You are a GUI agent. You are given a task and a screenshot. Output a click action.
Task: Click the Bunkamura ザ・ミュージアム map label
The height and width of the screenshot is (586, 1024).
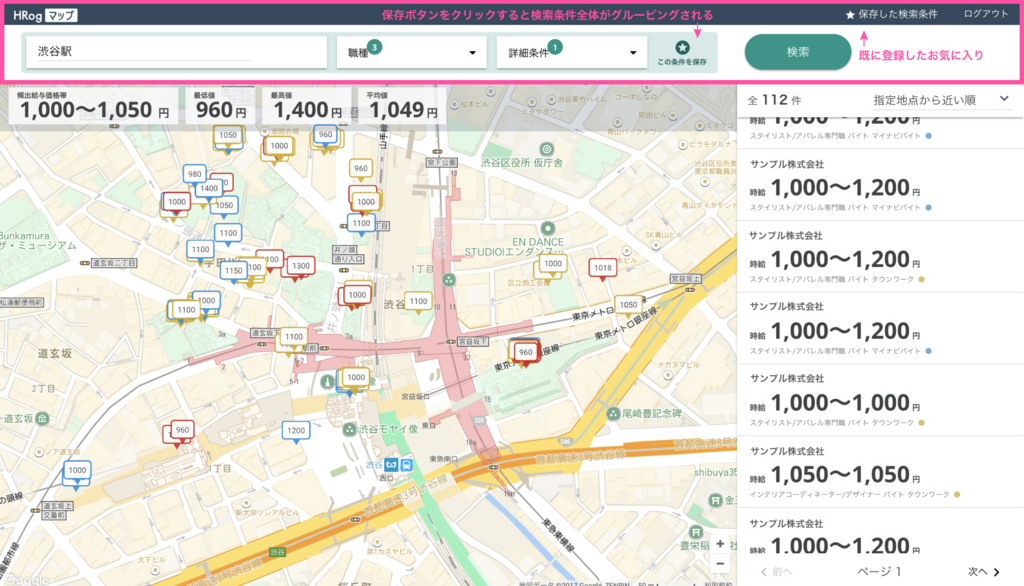pyautogui.click(x=37, y=240)
